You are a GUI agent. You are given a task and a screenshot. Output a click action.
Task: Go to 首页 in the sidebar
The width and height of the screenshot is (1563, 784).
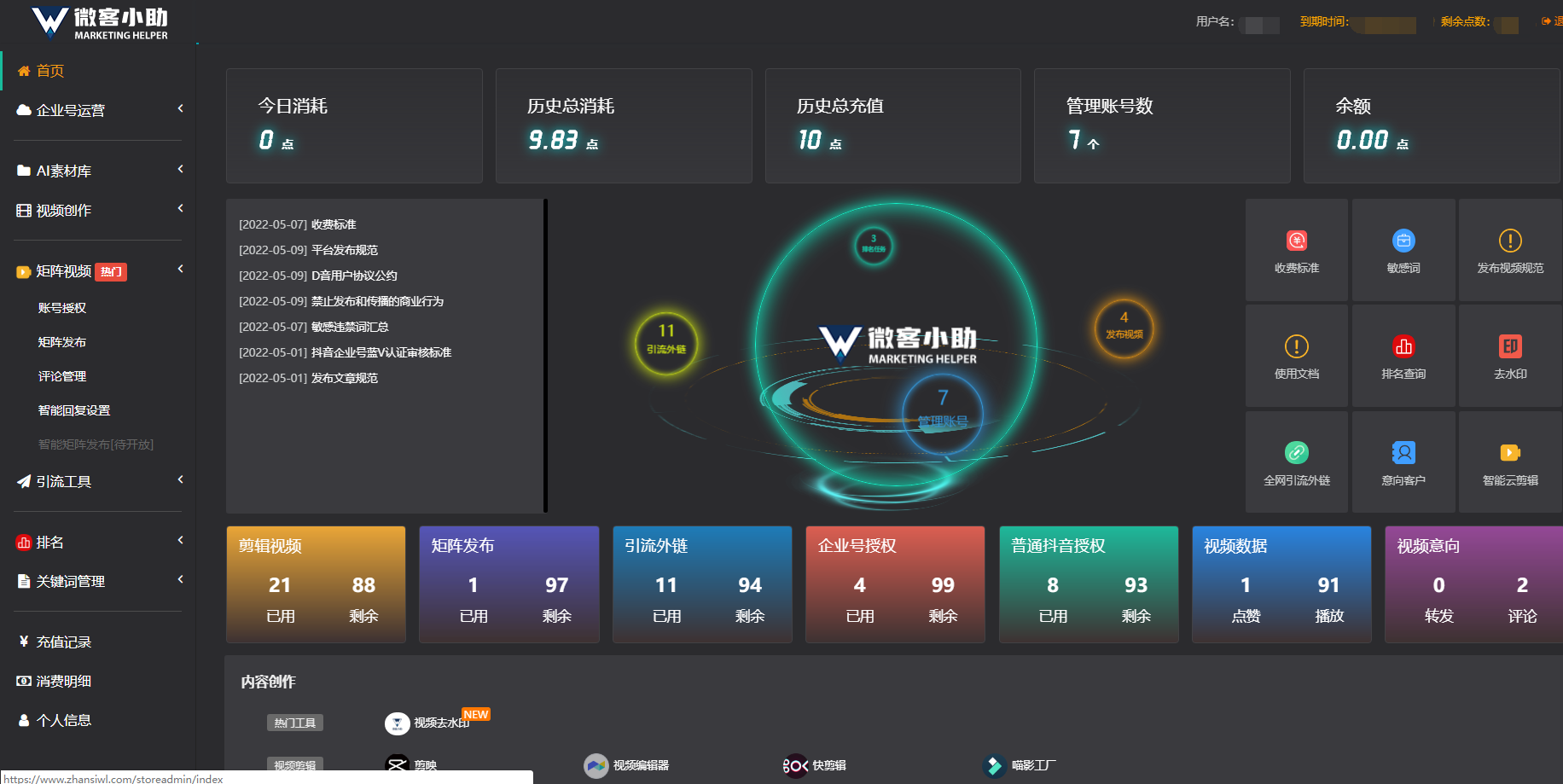[49, 71]
